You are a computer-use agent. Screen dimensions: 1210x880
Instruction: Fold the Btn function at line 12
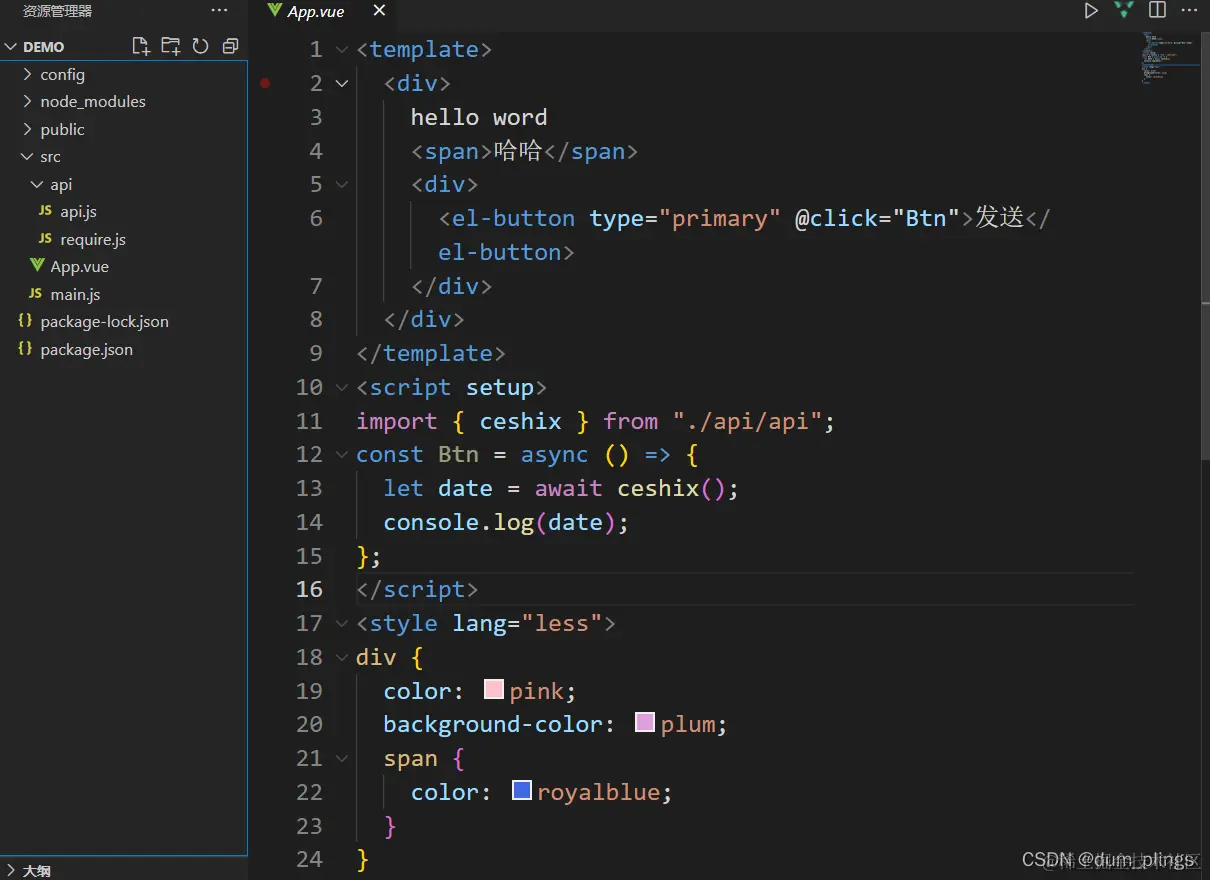pyautogui.click(x=342, y=454)
